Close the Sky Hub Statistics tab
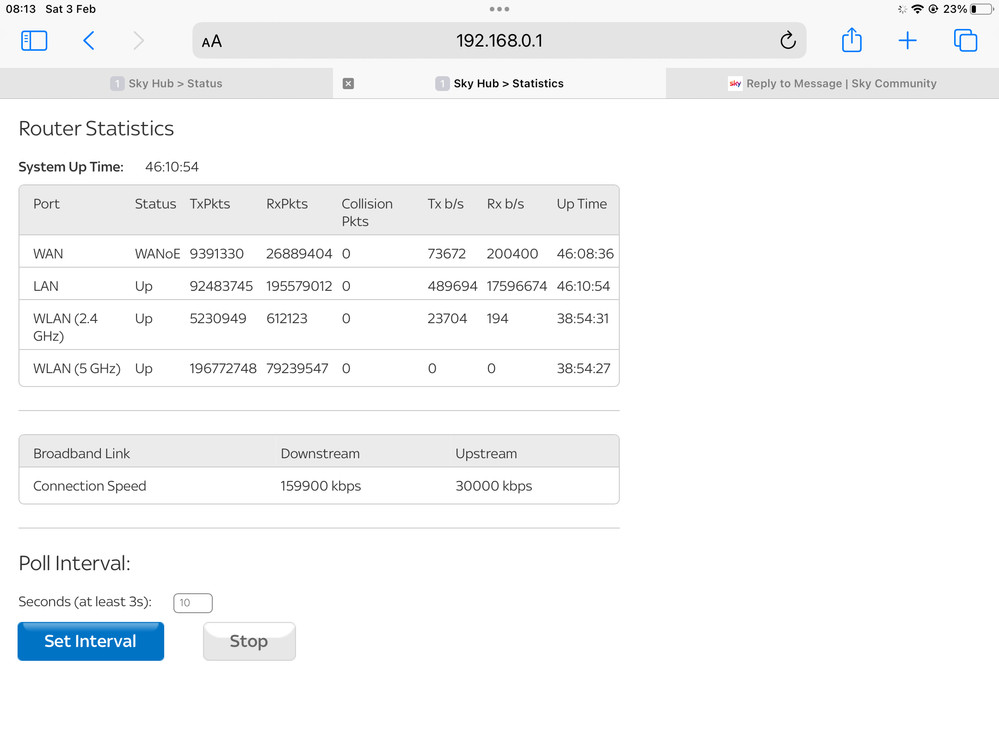The height and width of the screenshot is (749, 999). click(348, 84)
